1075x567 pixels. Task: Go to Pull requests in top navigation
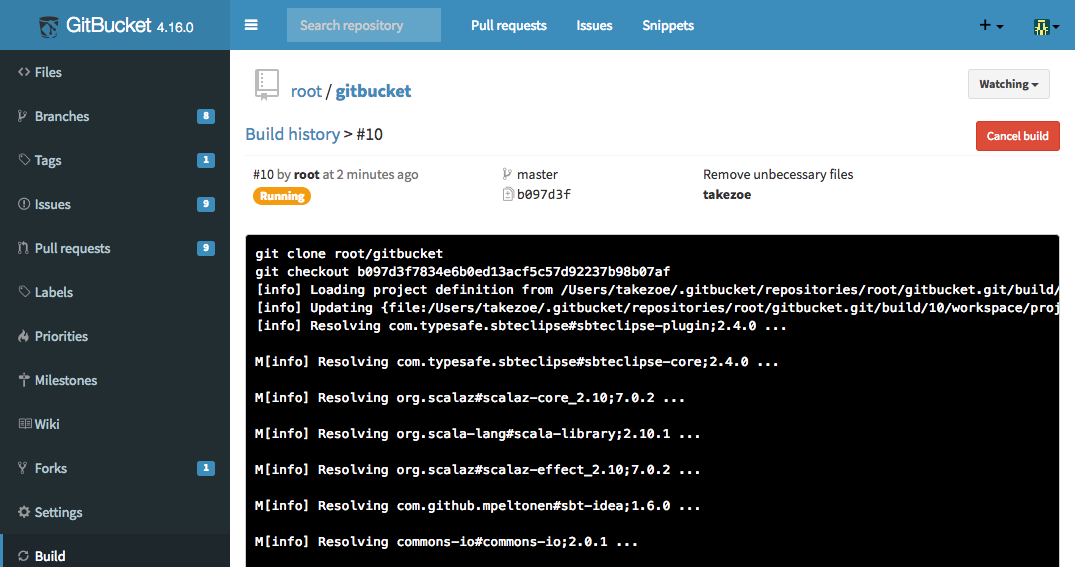click(x=509, y=25)
